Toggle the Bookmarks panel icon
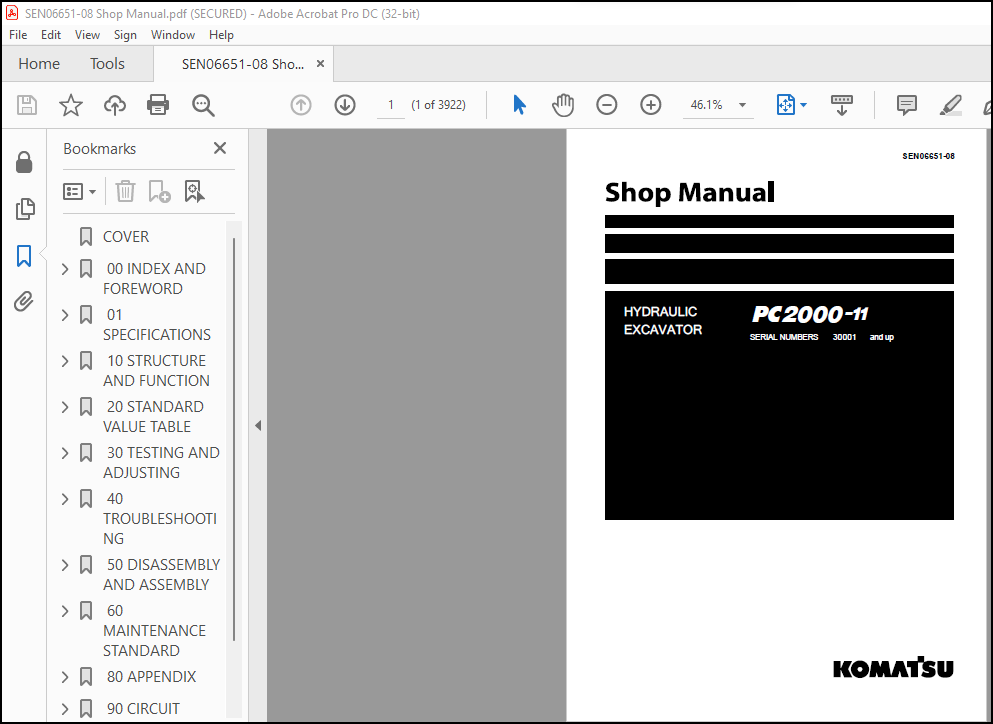993x724 pixels. 24,256
